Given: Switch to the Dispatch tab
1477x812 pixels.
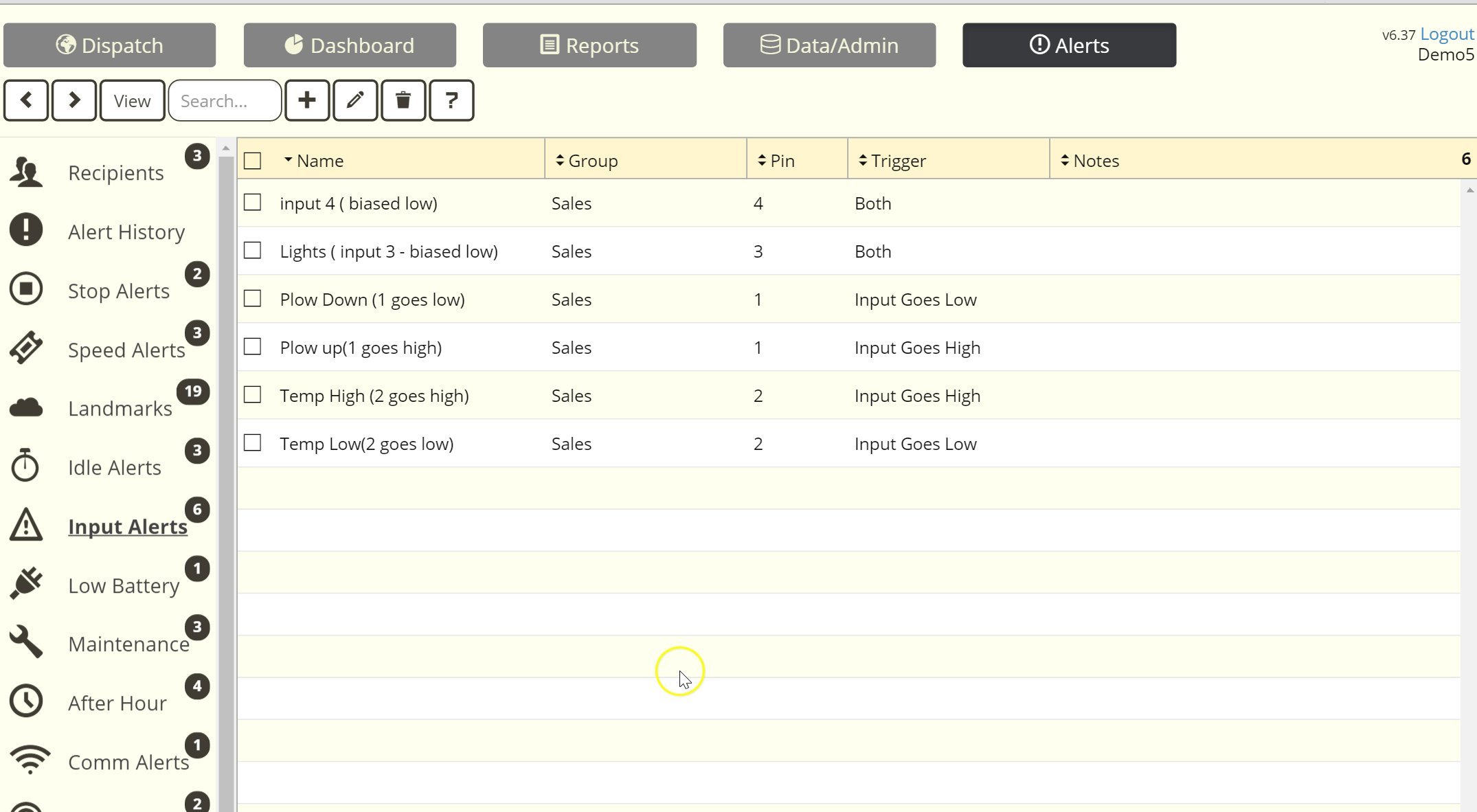Looking at the screenshot, I should tap(110, 45).
